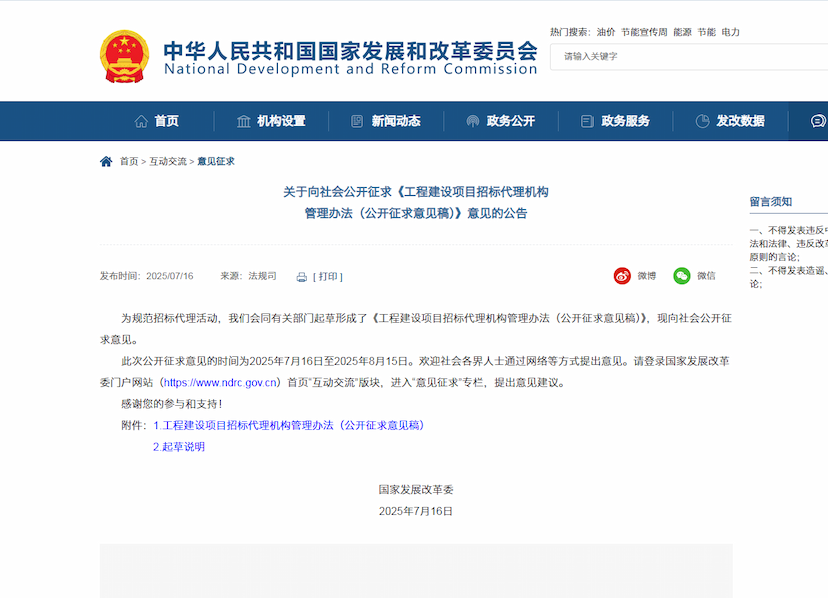Click the 互动交流 breadcrumb link

click(x=168, y=161)
